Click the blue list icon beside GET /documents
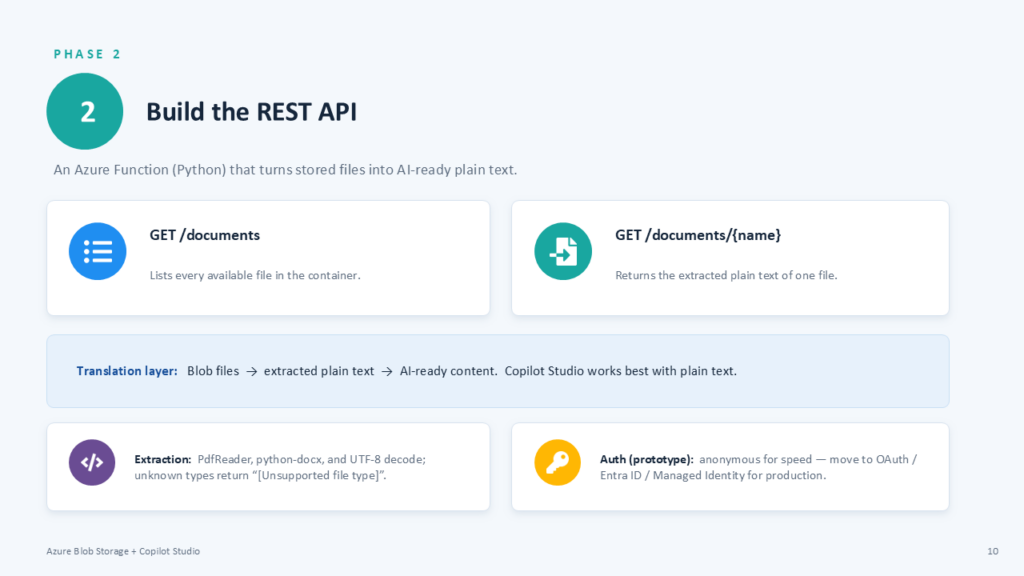The width and height of the screenshot is (1024, 576). coord(97,251)
